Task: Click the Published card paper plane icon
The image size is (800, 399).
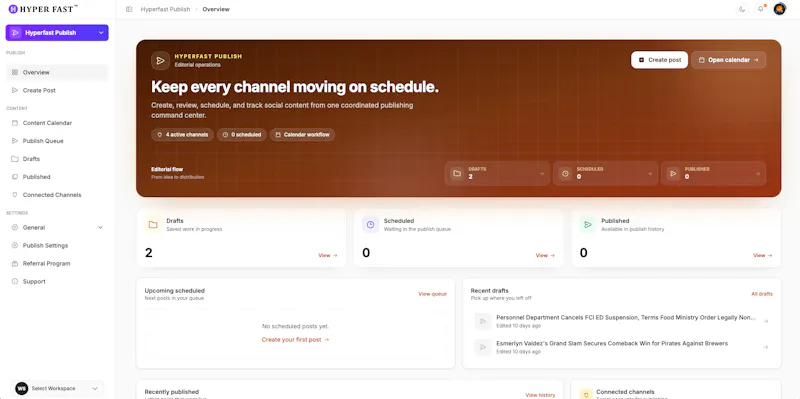Action: [x=588, y=225]
